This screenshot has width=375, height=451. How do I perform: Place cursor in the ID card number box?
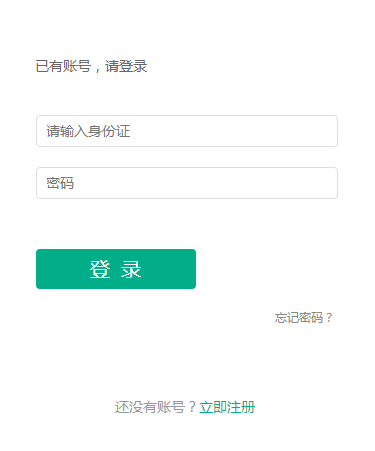click(187, 131)
